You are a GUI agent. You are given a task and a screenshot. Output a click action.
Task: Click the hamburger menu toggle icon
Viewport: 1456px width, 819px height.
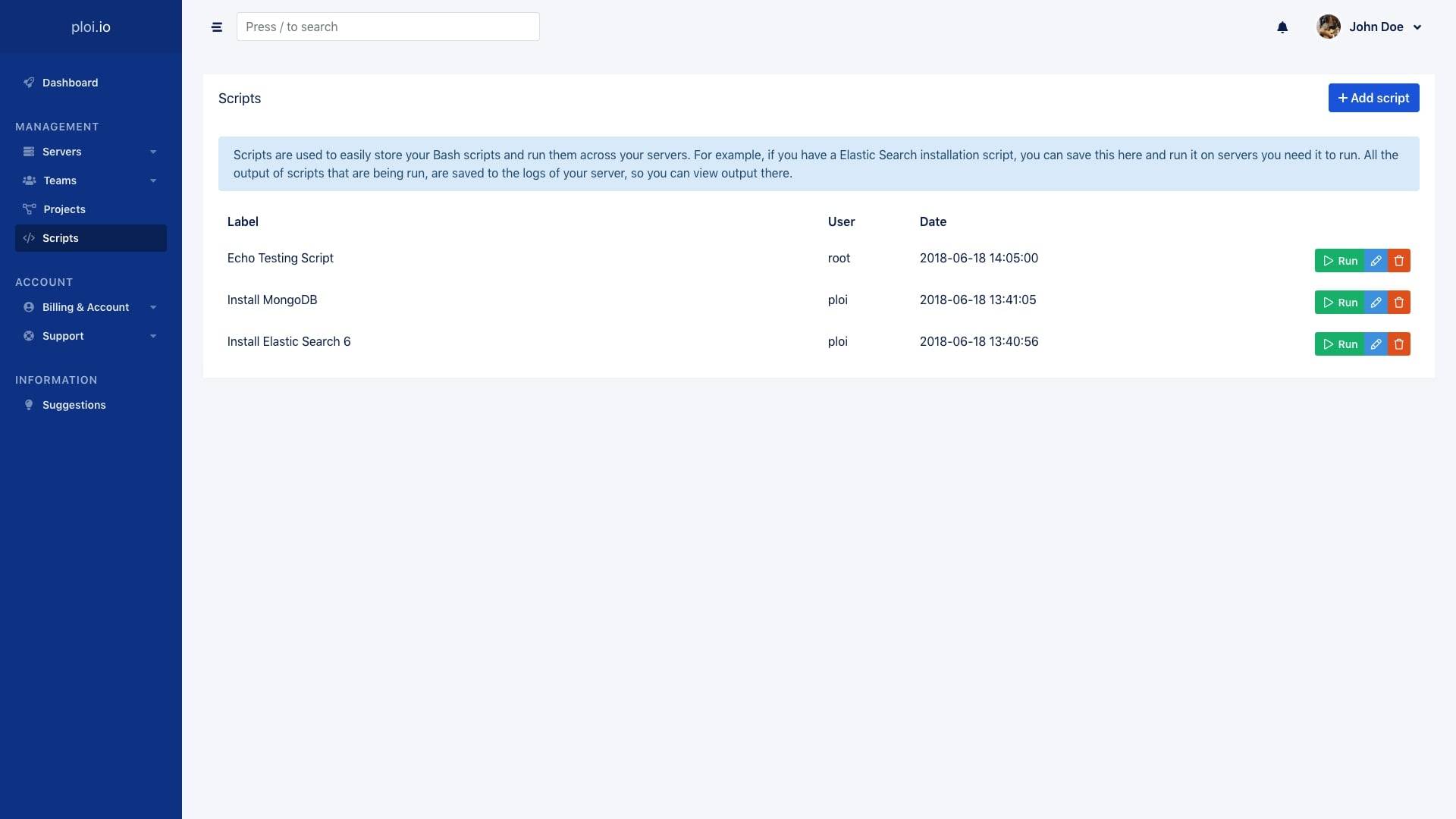click(217, 27)
